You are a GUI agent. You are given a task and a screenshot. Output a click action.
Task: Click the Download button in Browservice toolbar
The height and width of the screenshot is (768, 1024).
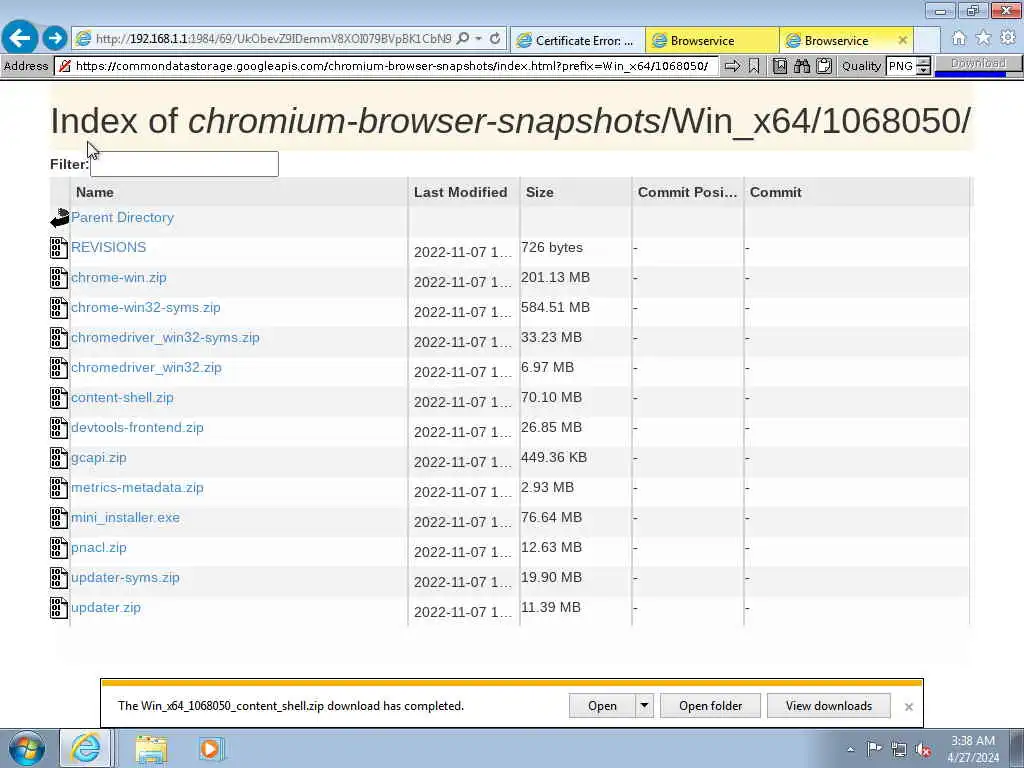[x=978, y=64]
